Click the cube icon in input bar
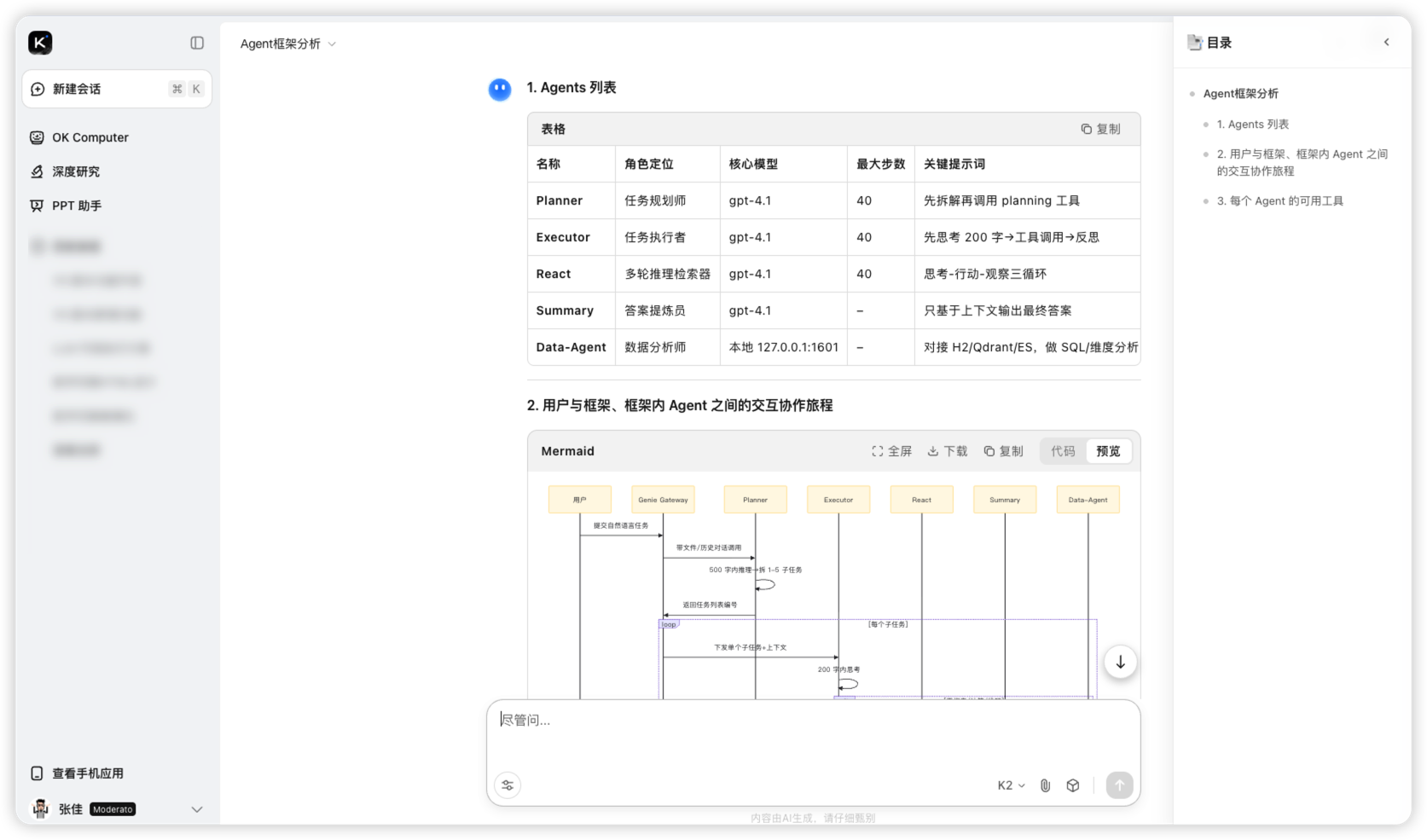This screenshot has height=840, width=1427. (x=1073, y=785)
